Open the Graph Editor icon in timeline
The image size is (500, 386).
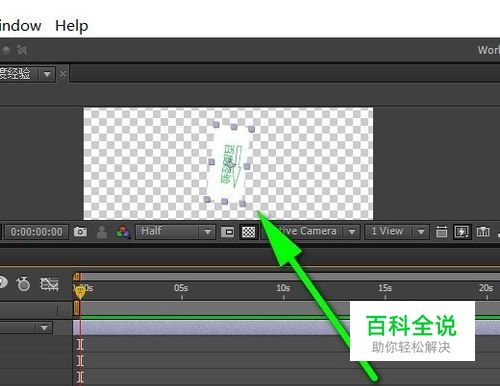49,284
